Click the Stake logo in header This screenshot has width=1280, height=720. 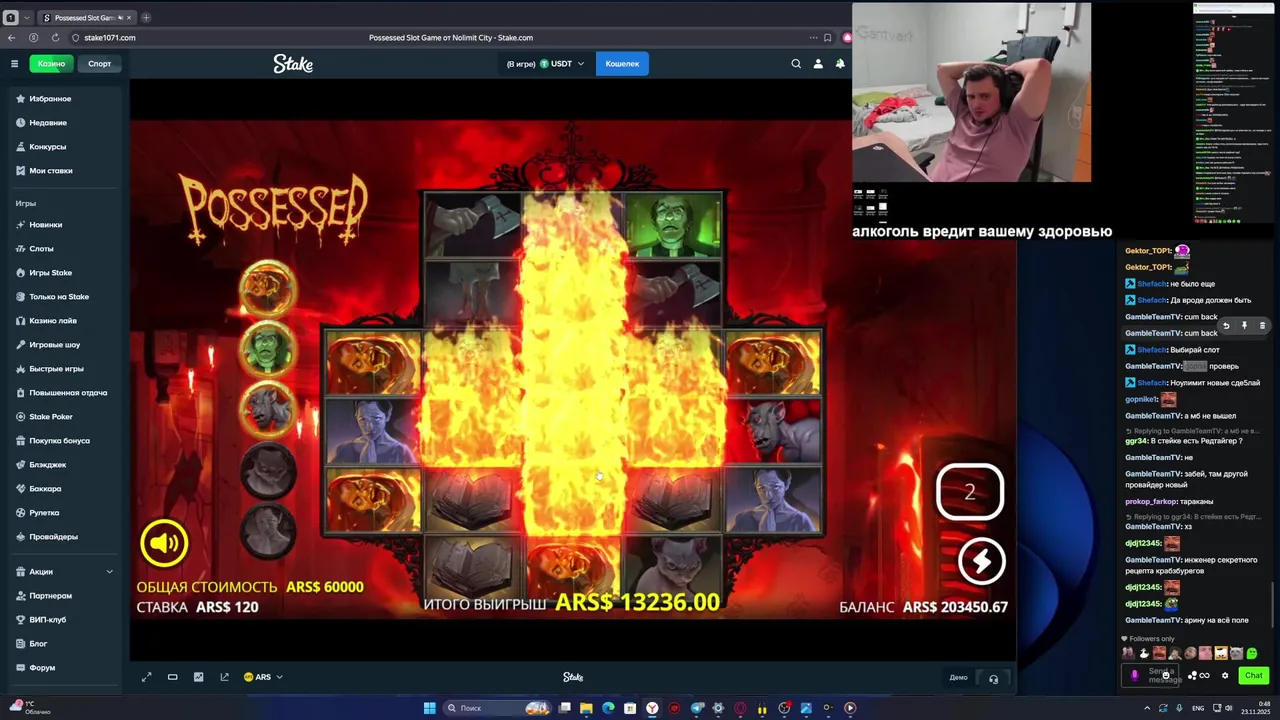(x=293, y=64)
